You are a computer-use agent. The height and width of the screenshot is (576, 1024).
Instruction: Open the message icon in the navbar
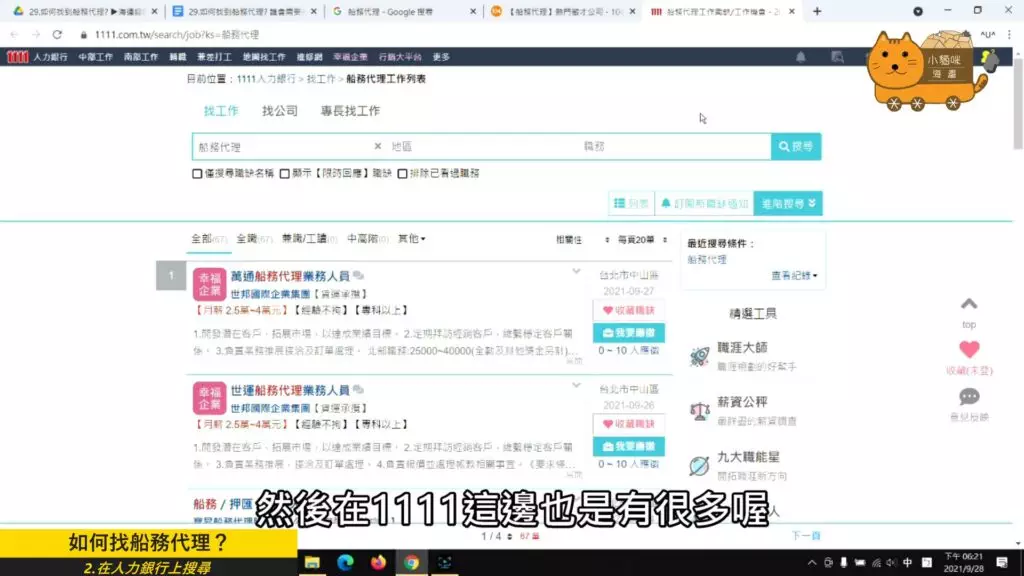coord(837,57)
